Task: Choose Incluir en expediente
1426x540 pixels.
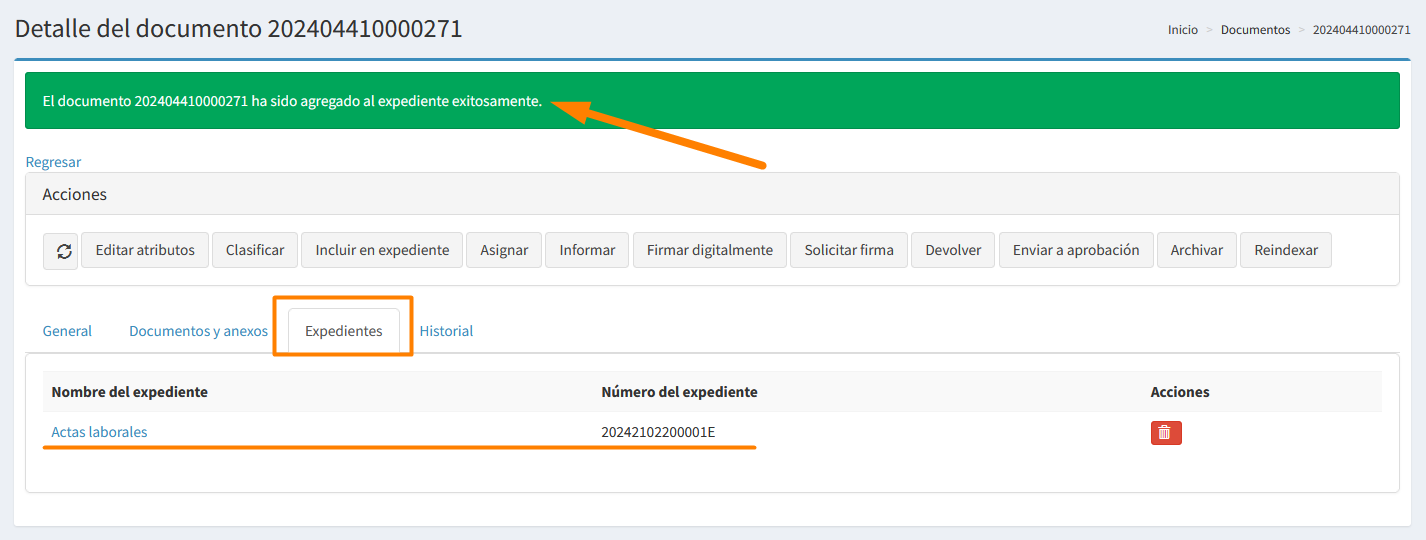Action: [x=382, y=250]
